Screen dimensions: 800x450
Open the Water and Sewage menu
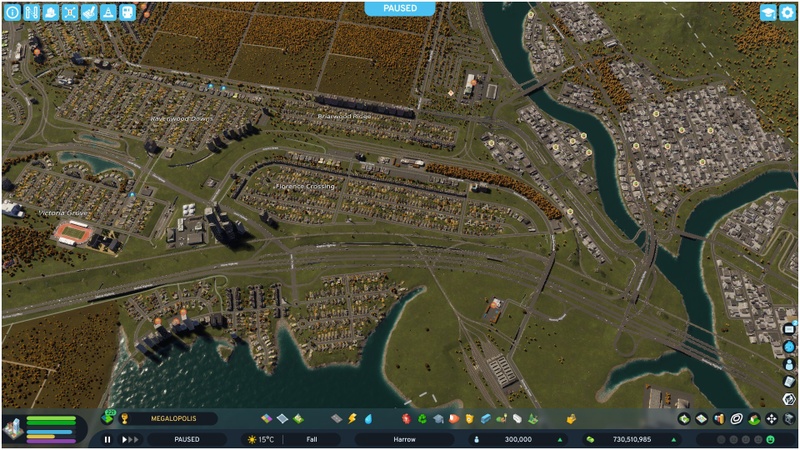[368, 419]
